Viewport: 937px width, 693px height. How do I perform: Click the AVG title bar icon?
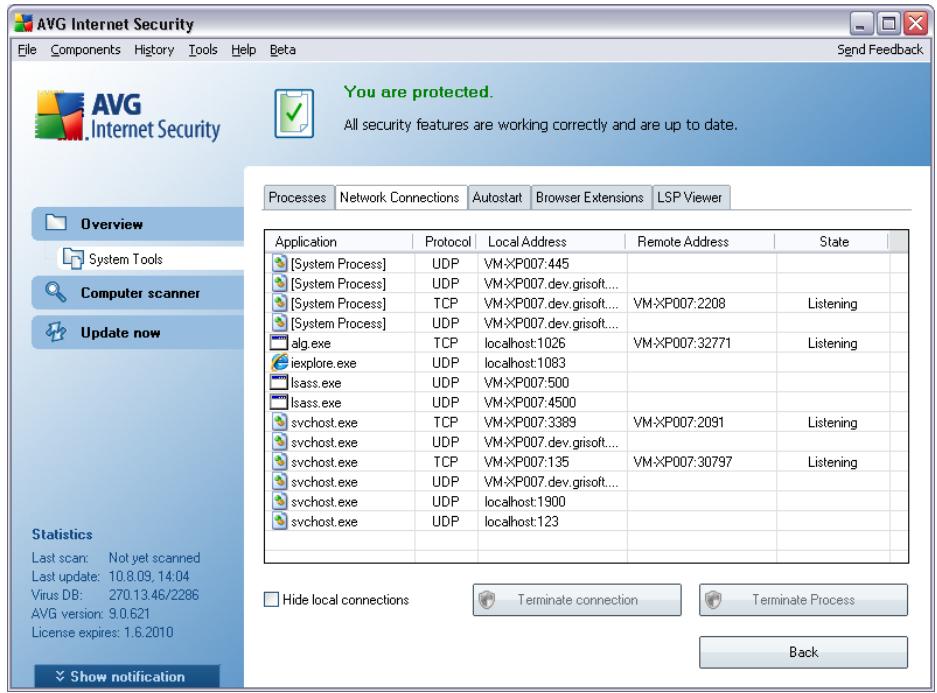pyautogui.click(x=23, y=23)
